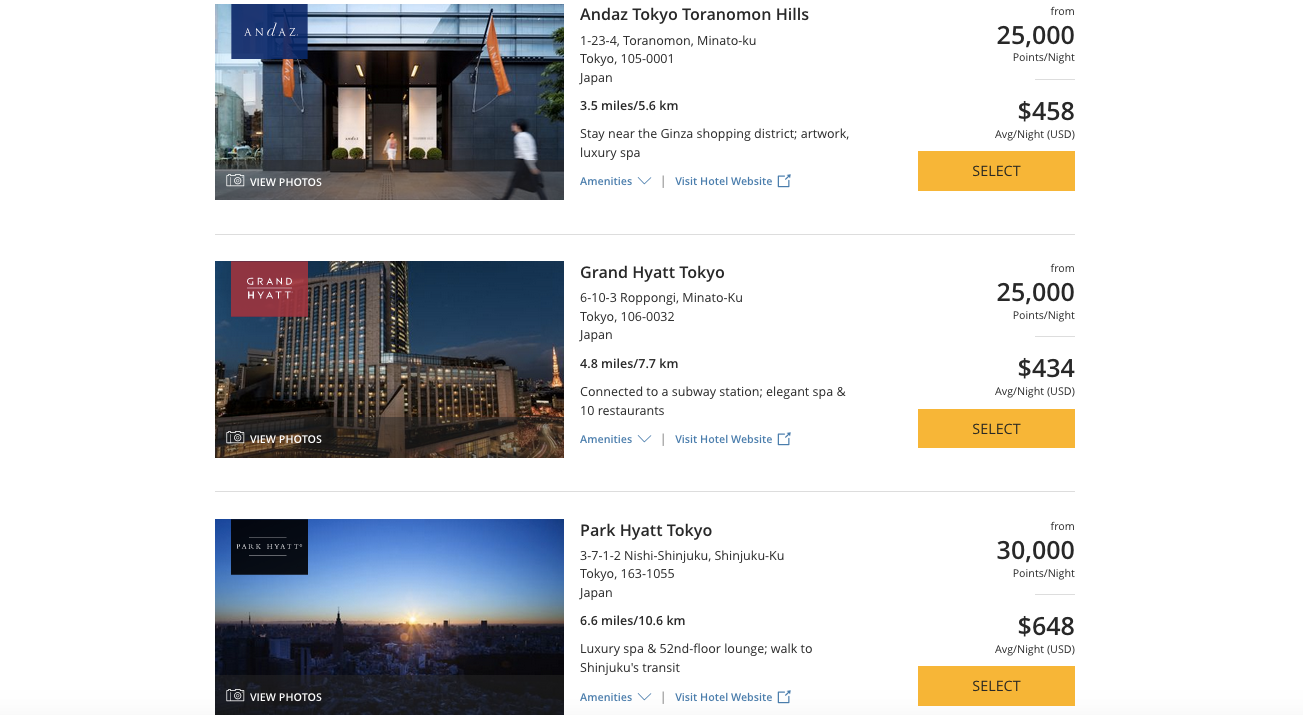1303x715 pixels.
Task: Expand Amenities for Grand Hyatt Tokyo
Action: pos(615,439)
